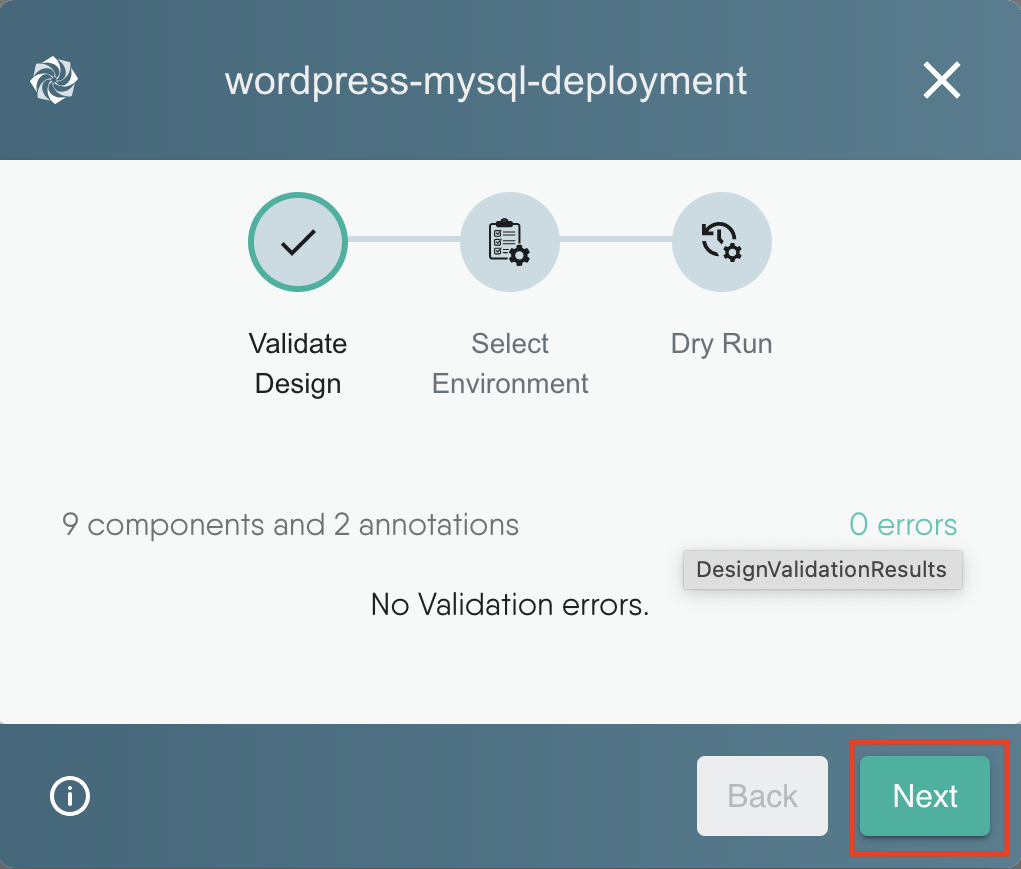Select the completed Validate Design stage indicator

pyautogui.click(x=297, y=241)
